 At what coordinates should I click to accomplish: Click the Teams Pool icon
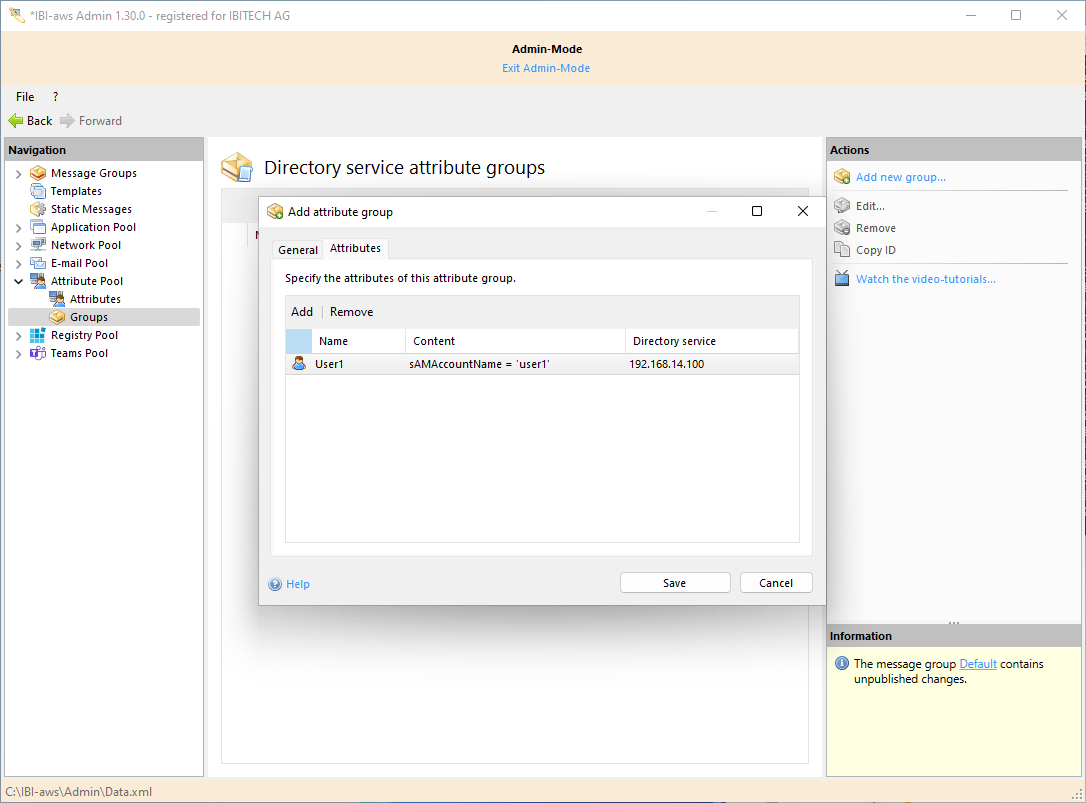coord(38,353)
